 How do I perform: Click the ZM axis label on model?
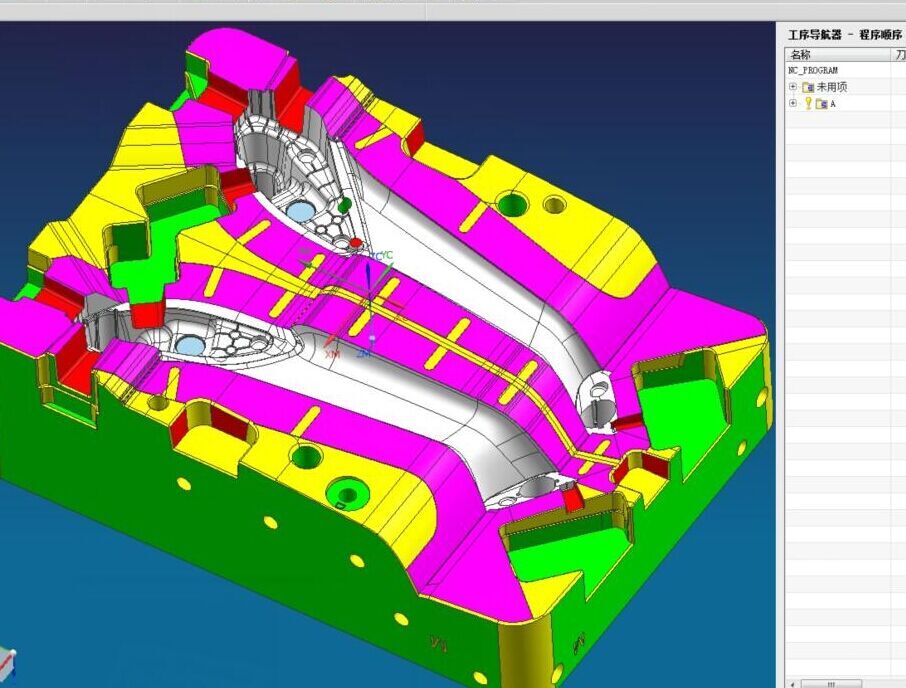pos(365,354)
